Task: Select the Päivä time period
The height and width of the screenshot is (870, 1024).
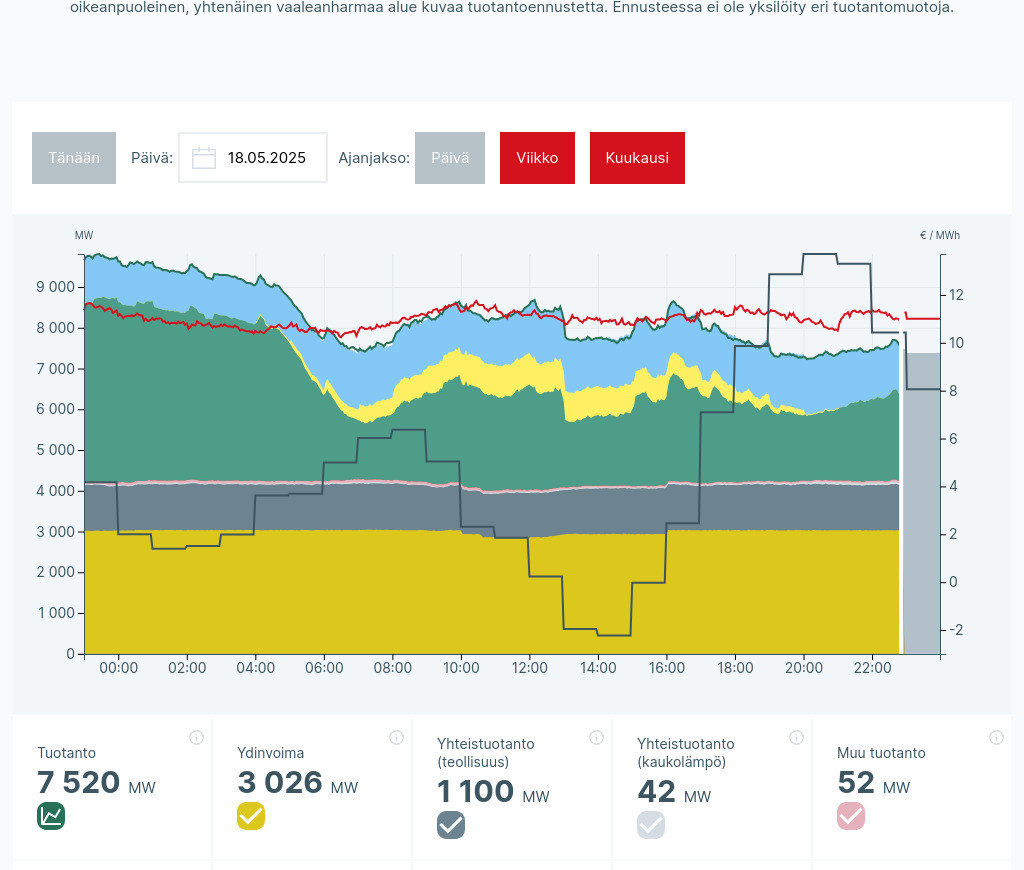Action: [450, 158]
